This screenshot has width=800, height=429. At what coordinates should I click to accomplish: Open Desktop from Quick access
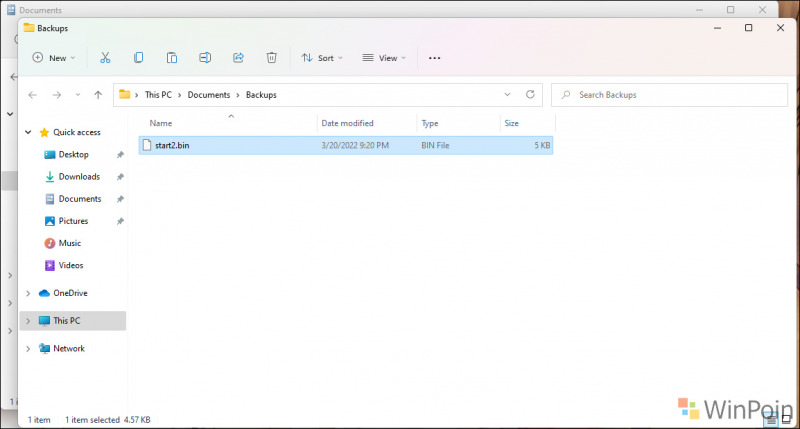tap(73, 155)
